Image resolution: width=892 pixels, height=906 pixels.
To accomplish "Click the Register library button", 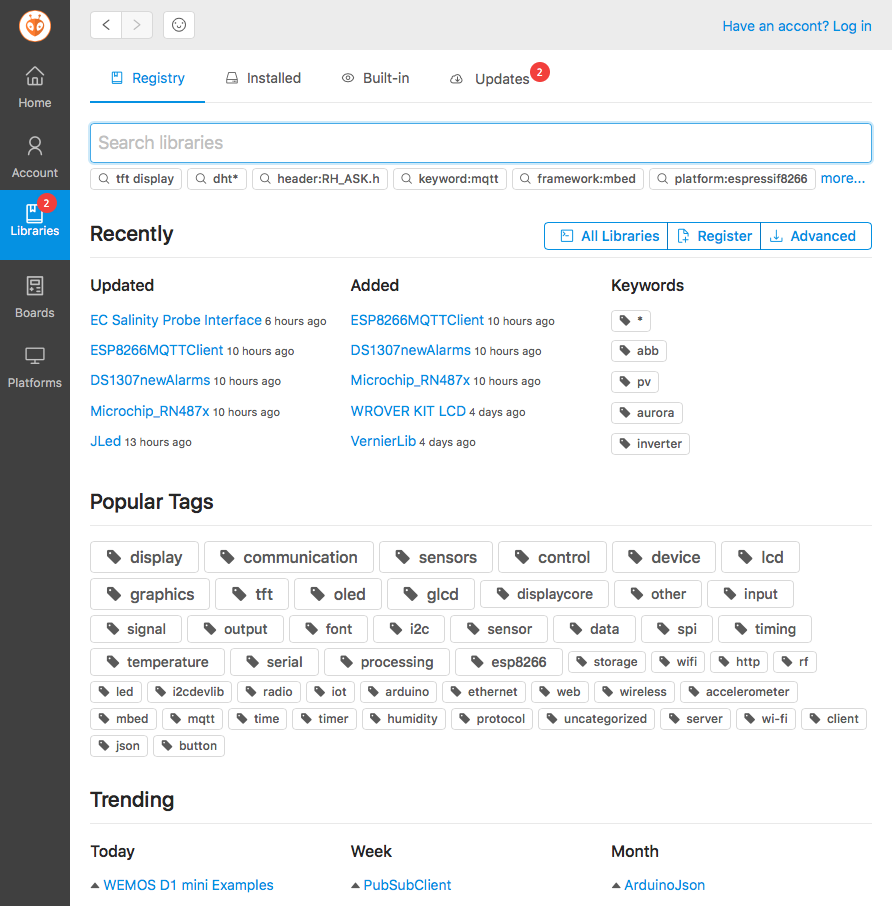I will [x=714, y=236].
